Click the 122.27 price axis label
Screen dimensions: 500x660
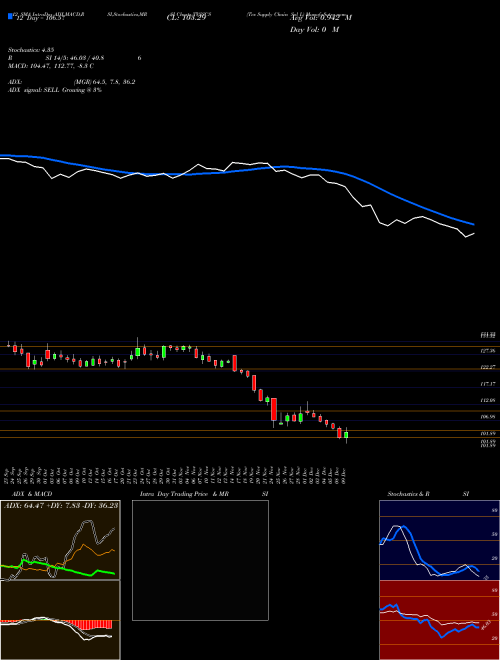(x=488, y=367)
